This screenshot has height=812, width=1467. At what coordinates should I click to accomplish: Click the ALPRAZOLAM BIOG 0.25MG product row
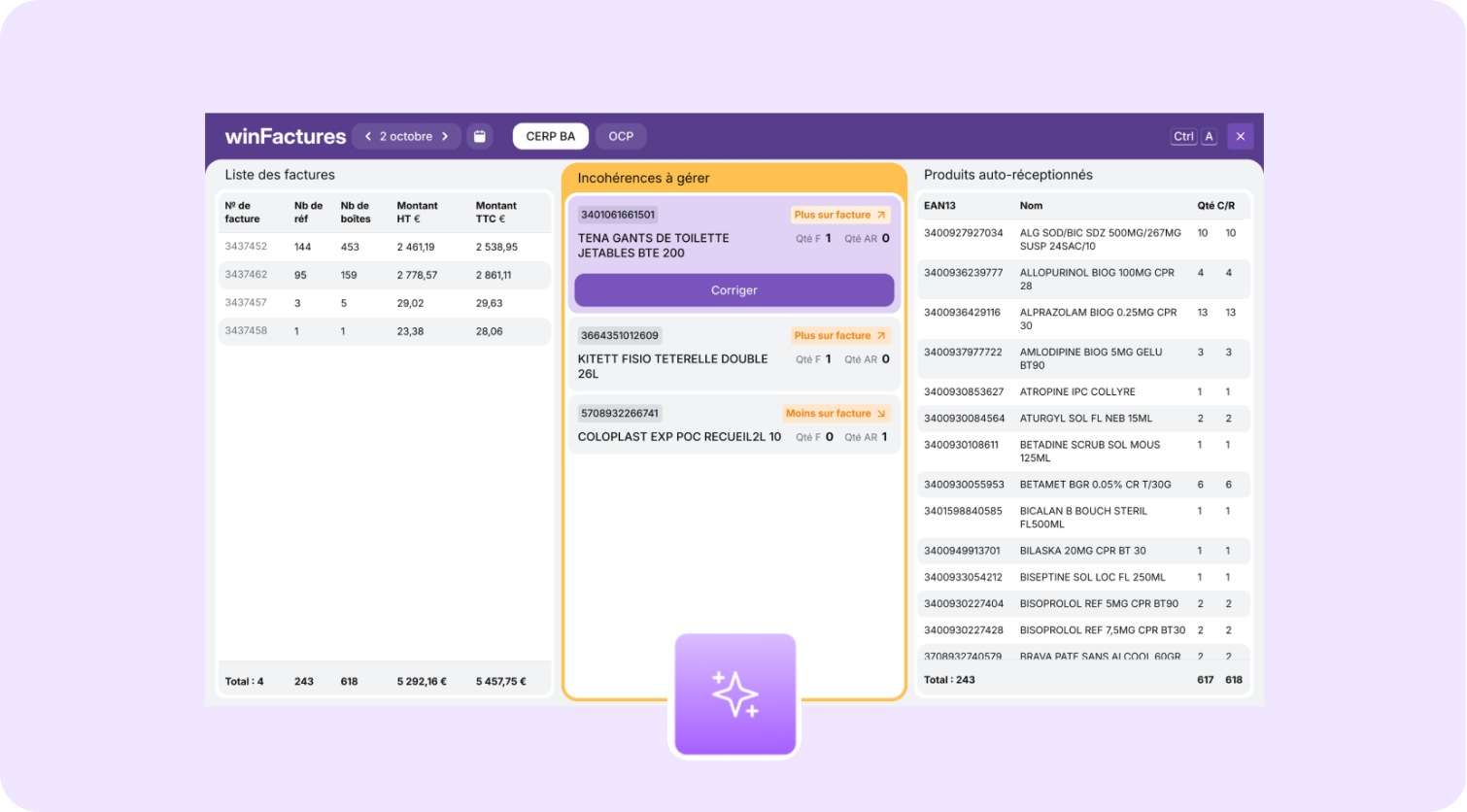click(x=1083, y=319)
